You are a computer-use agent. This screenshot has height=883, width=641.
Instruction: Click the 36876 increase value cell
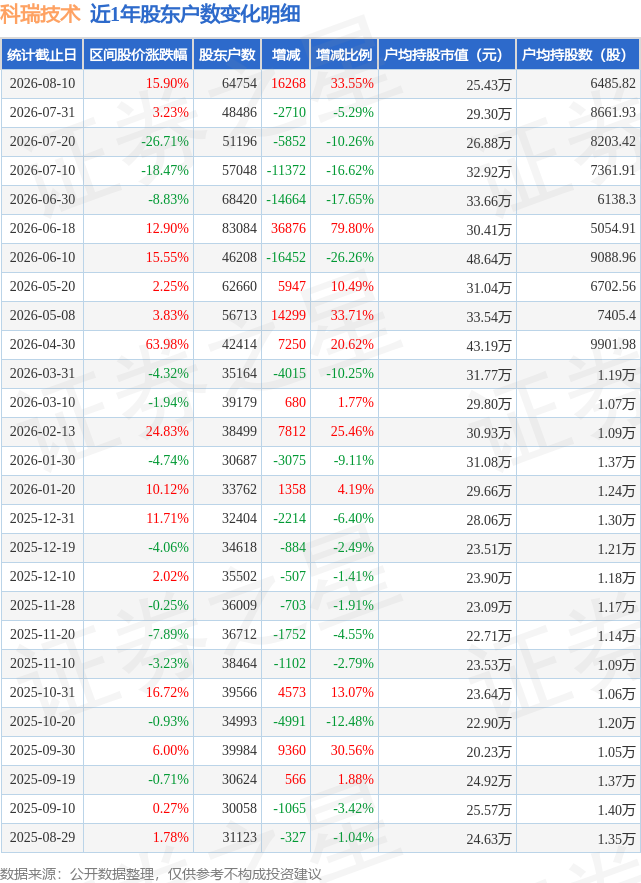[288, 229]
